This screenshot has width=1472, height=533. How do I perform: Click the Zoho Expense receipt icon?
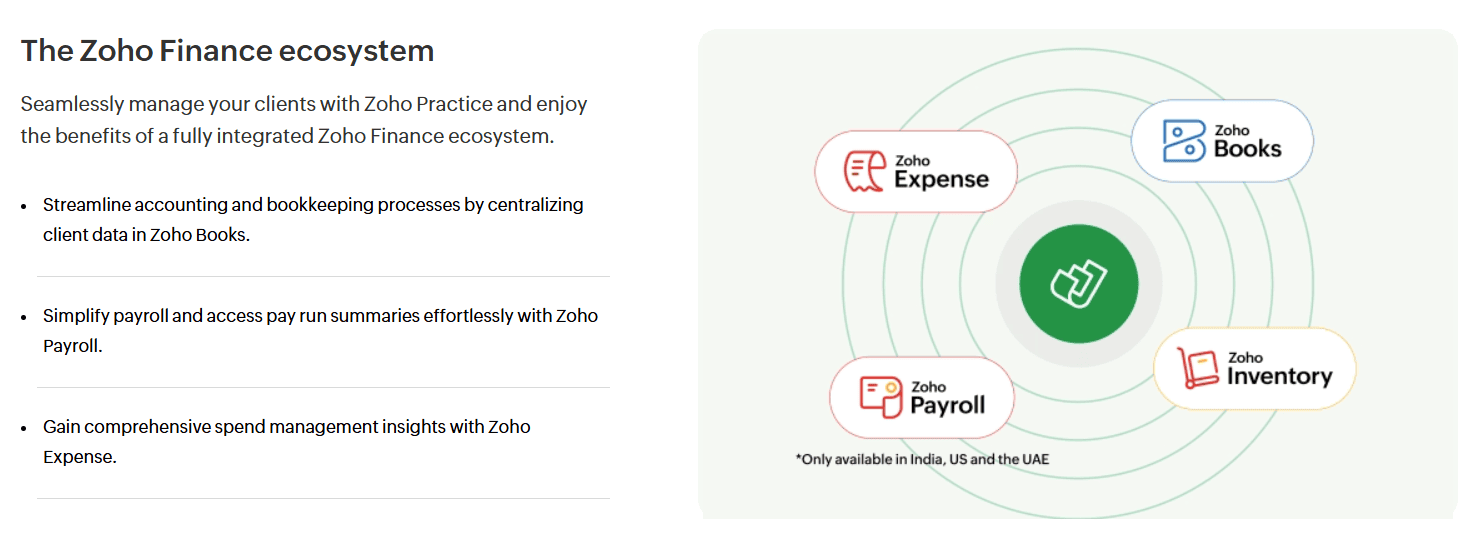865,171
